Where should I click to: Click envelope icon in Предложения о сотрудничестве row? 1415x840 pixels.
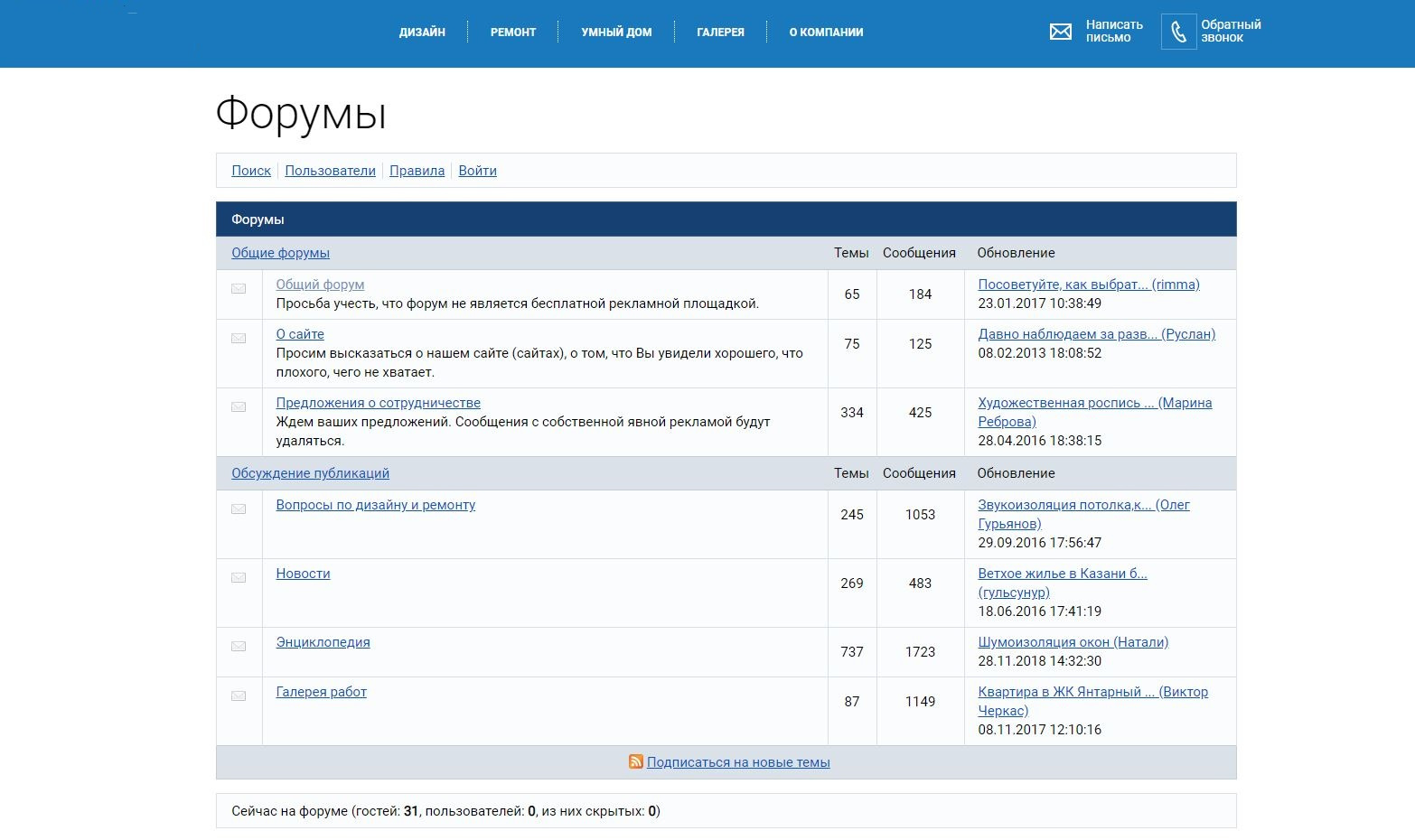(x=239, y=407)
